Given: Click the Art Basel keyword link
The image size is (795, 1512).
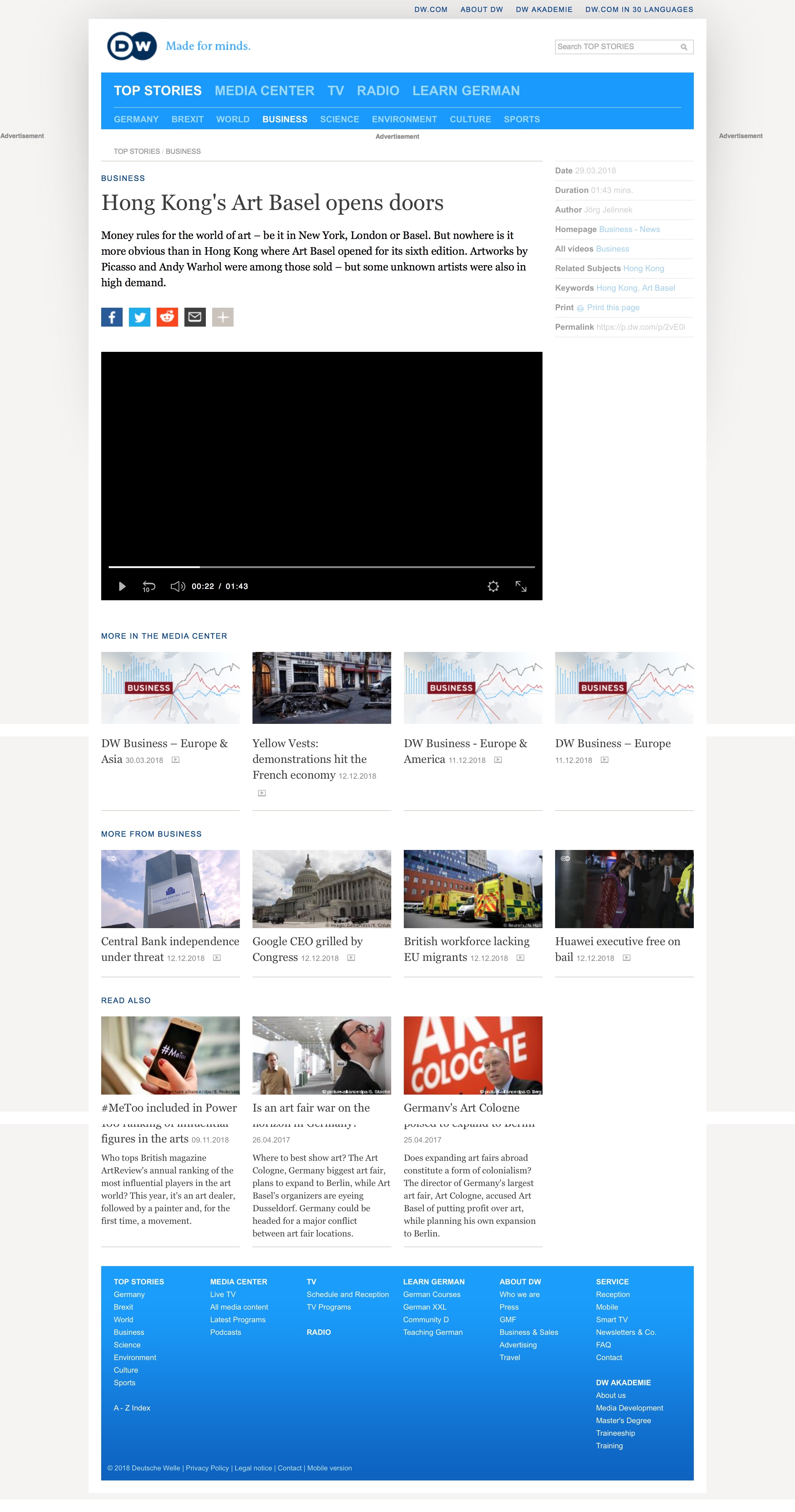Looking at the screenshot, I should (658, 288).
